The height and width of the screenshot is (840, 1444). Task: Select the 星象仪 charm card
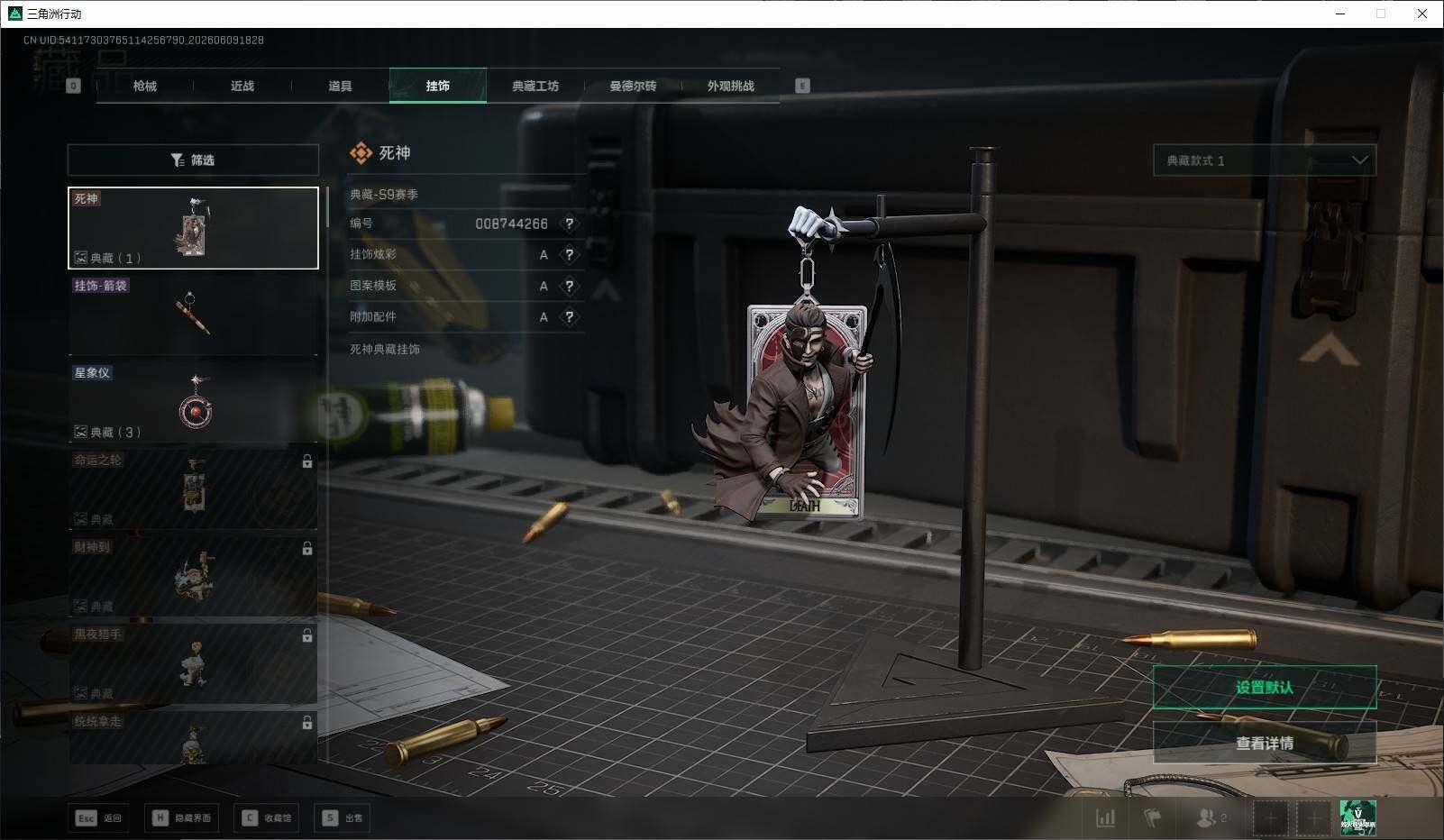click(x=193, y=402)
